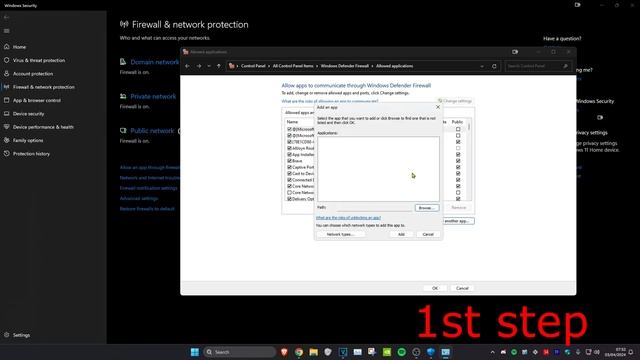Click the Device performance & health heart icon
This screenshot has height=360, width=640.
[7, 127]
